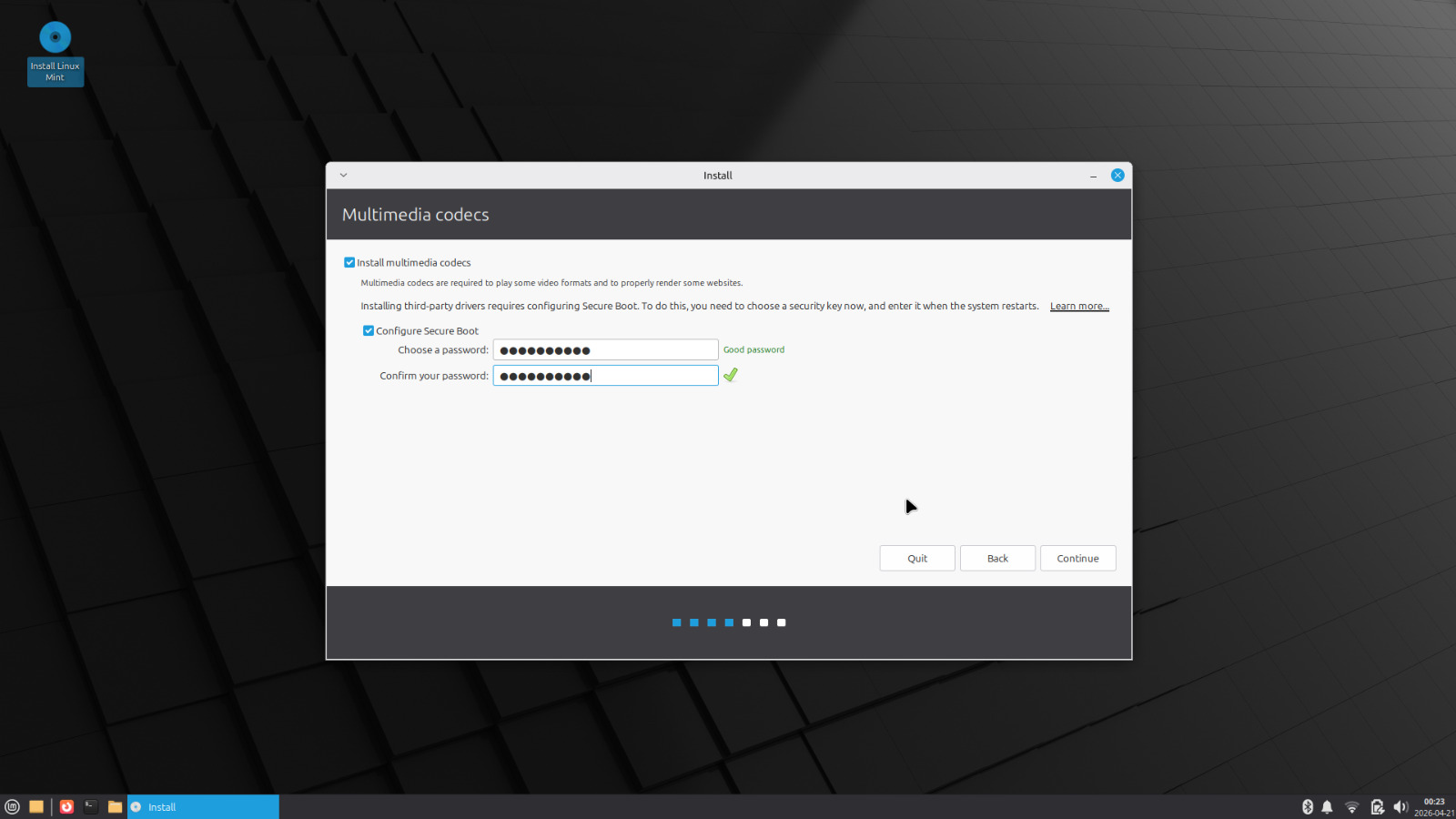Open the Learn more link
Viewport: 1456px width, 819px height.
coord(1078,306)
